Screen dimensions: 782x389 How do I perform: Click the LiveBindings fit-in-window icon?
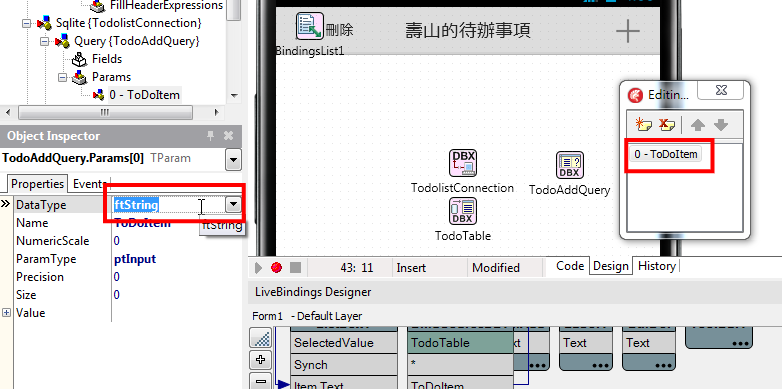[x=260, y=338]
